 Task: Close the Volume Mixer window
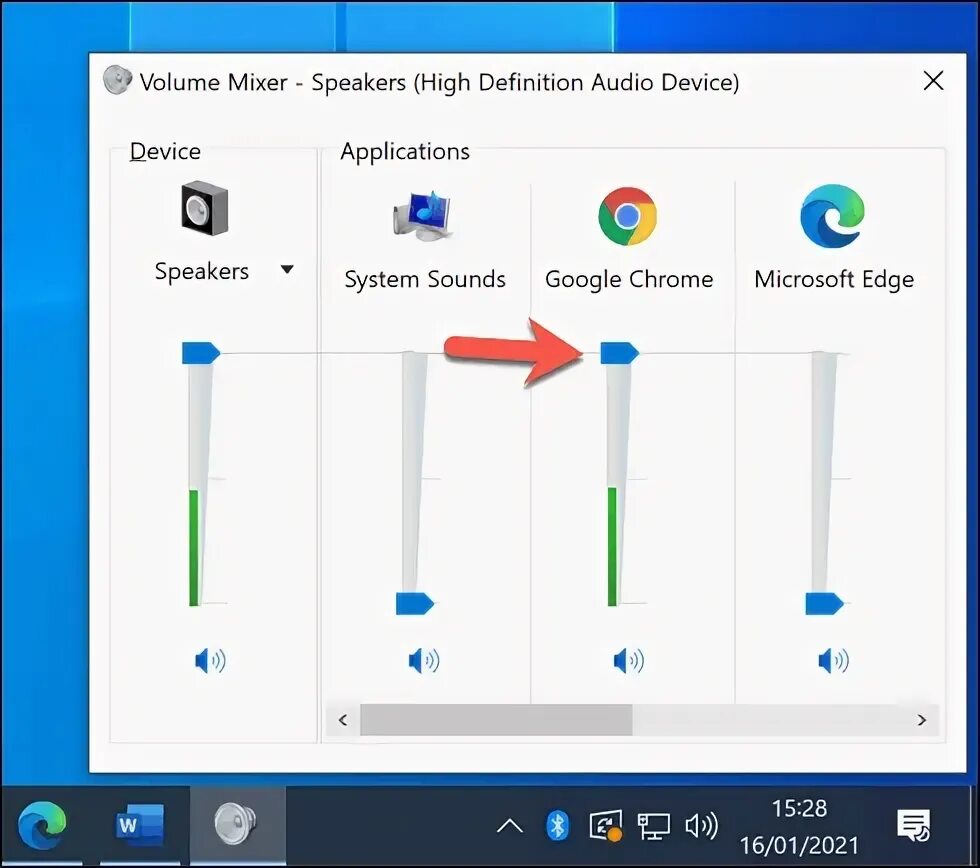point(933,81)
